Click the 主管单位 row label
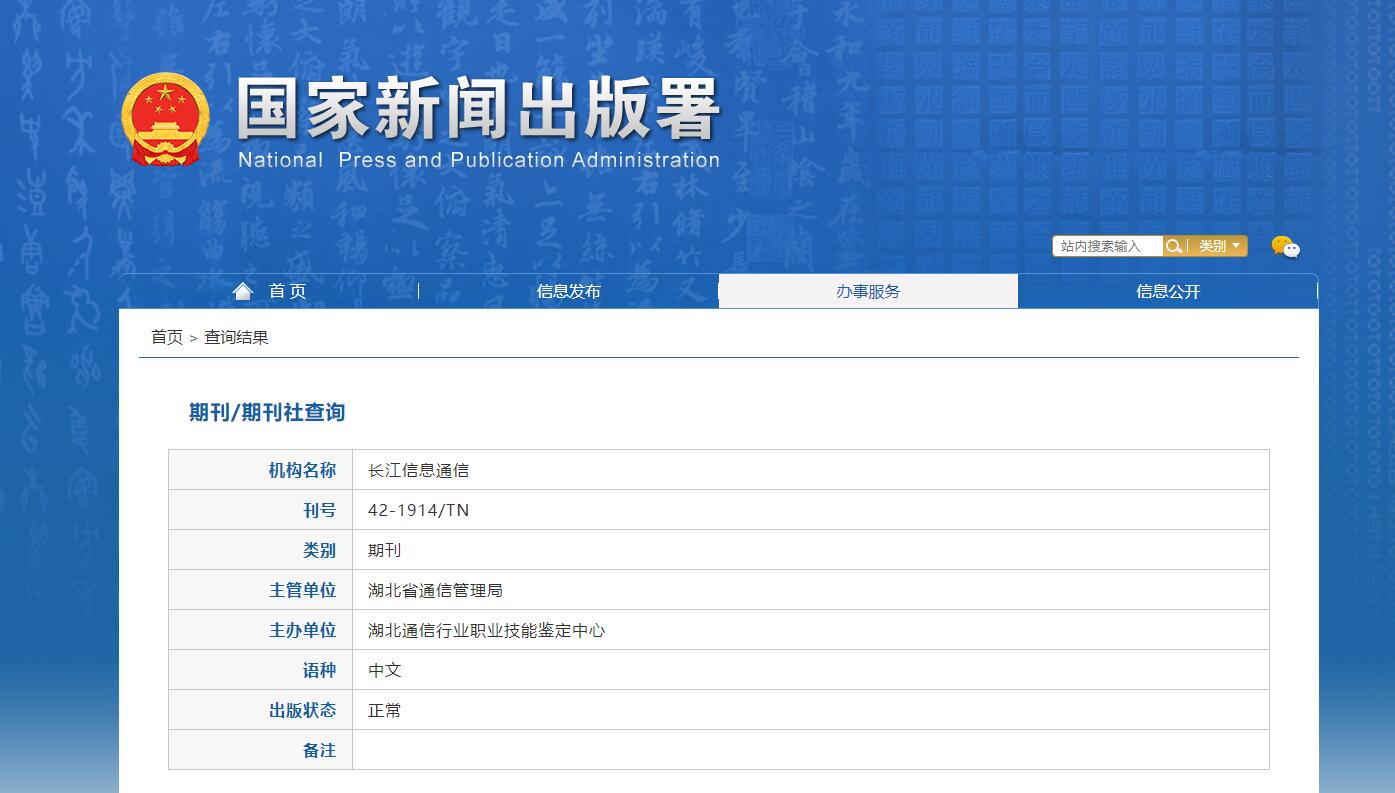 (302, 590)
